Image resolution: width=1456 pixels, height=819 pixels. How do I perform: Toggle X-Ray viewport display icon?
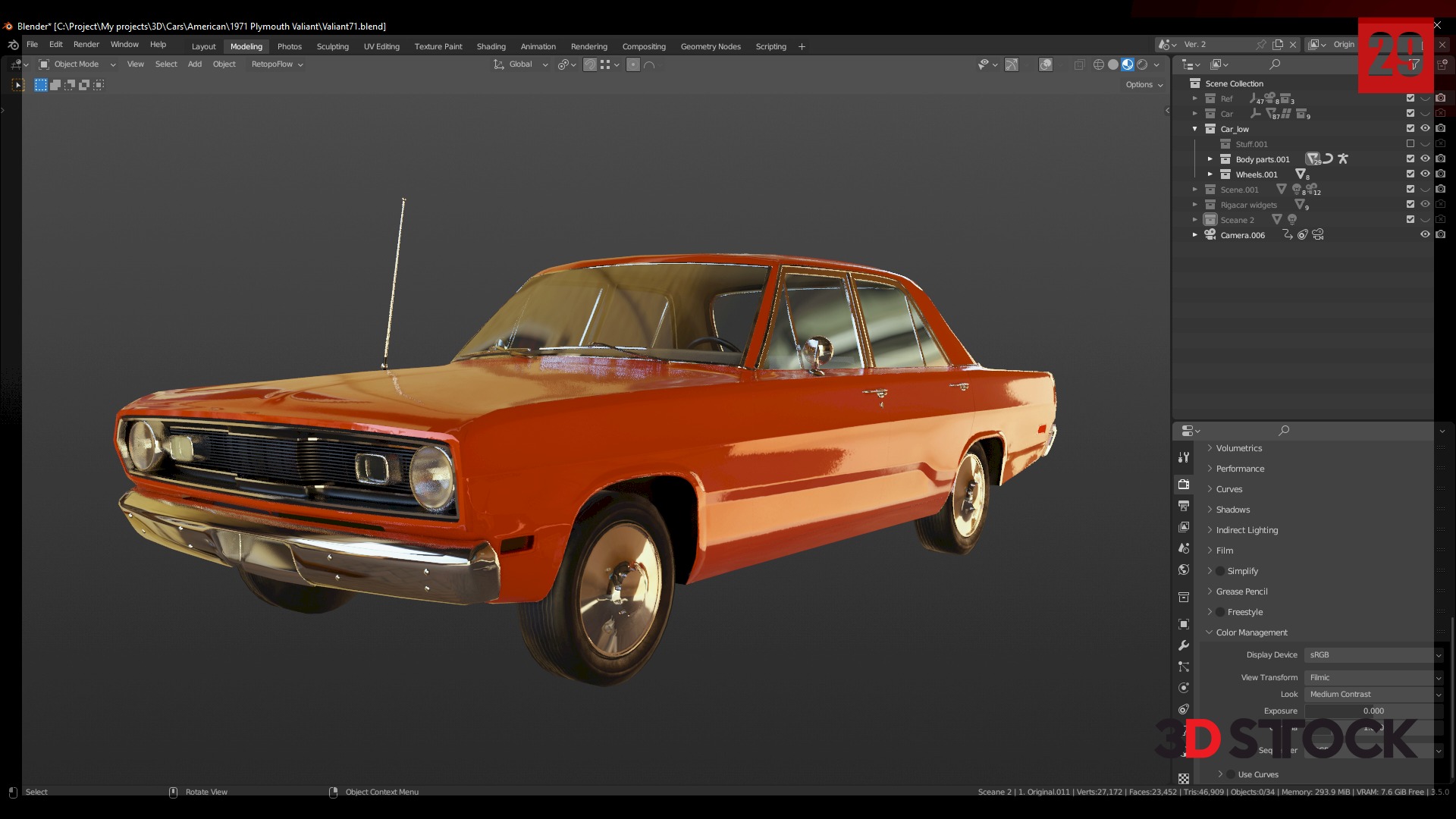point(1079,64)
